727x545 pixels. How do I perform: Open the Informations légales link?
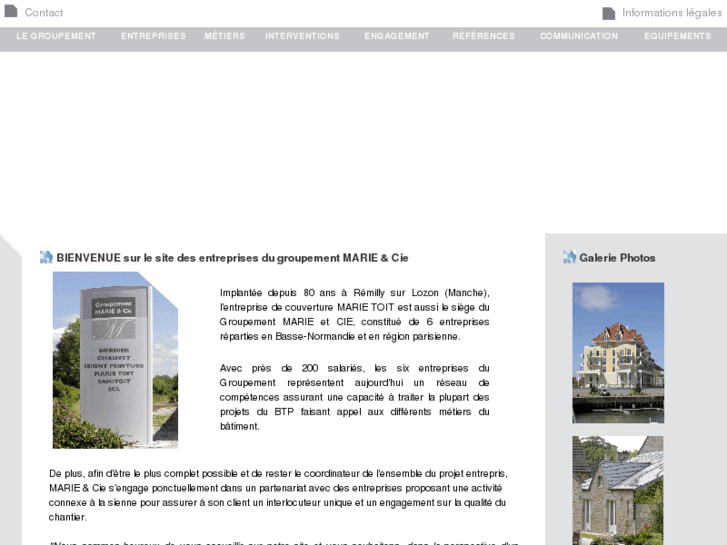tap(672, 13)
